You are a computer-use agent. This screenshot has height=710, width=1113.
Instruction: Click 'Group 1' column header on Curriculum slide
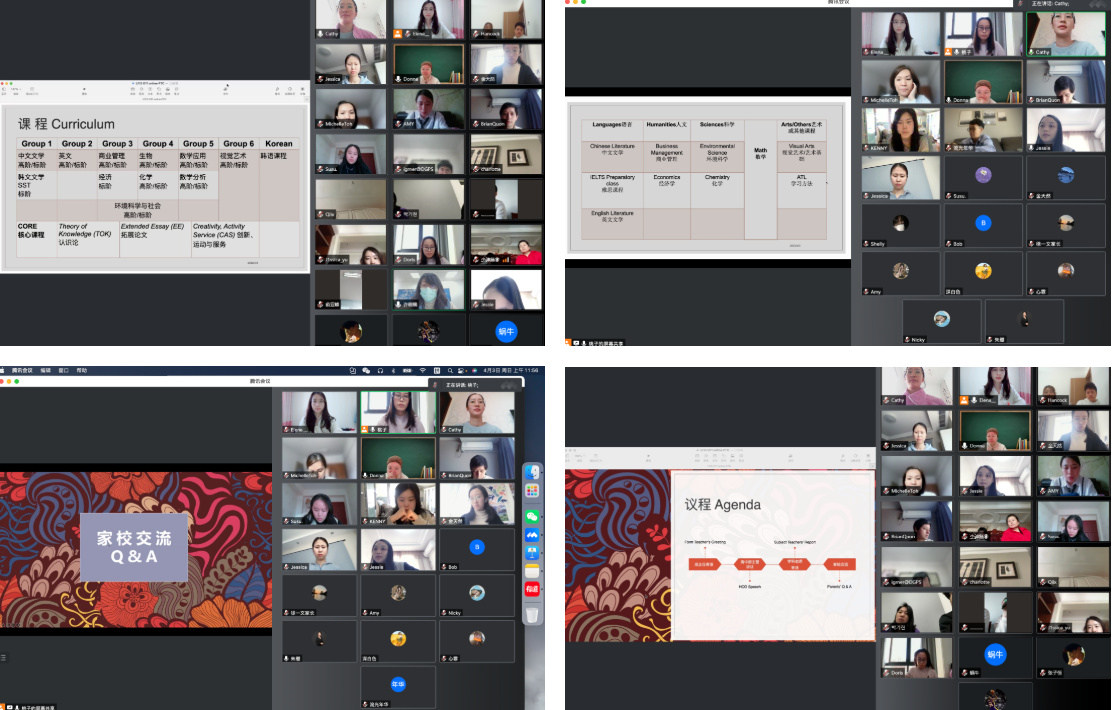[x=37, y=143]
